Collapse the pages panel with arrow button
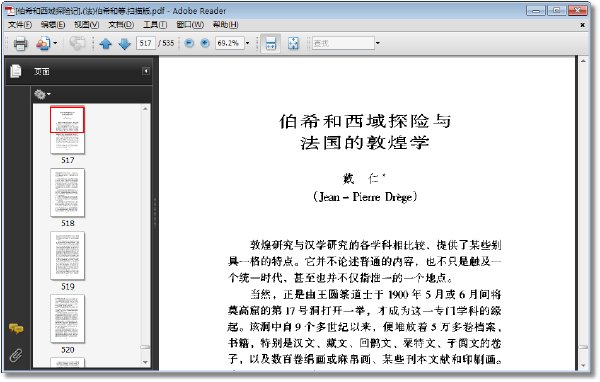 (x=146, y=71)
